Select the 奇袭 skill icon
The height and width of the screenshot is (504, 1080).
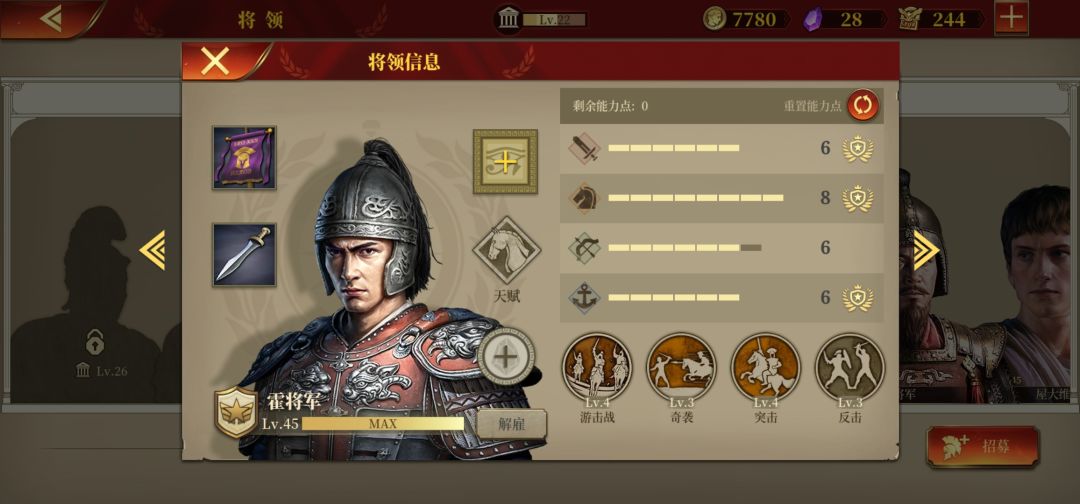pyautogui.click(x=681, y=367)
